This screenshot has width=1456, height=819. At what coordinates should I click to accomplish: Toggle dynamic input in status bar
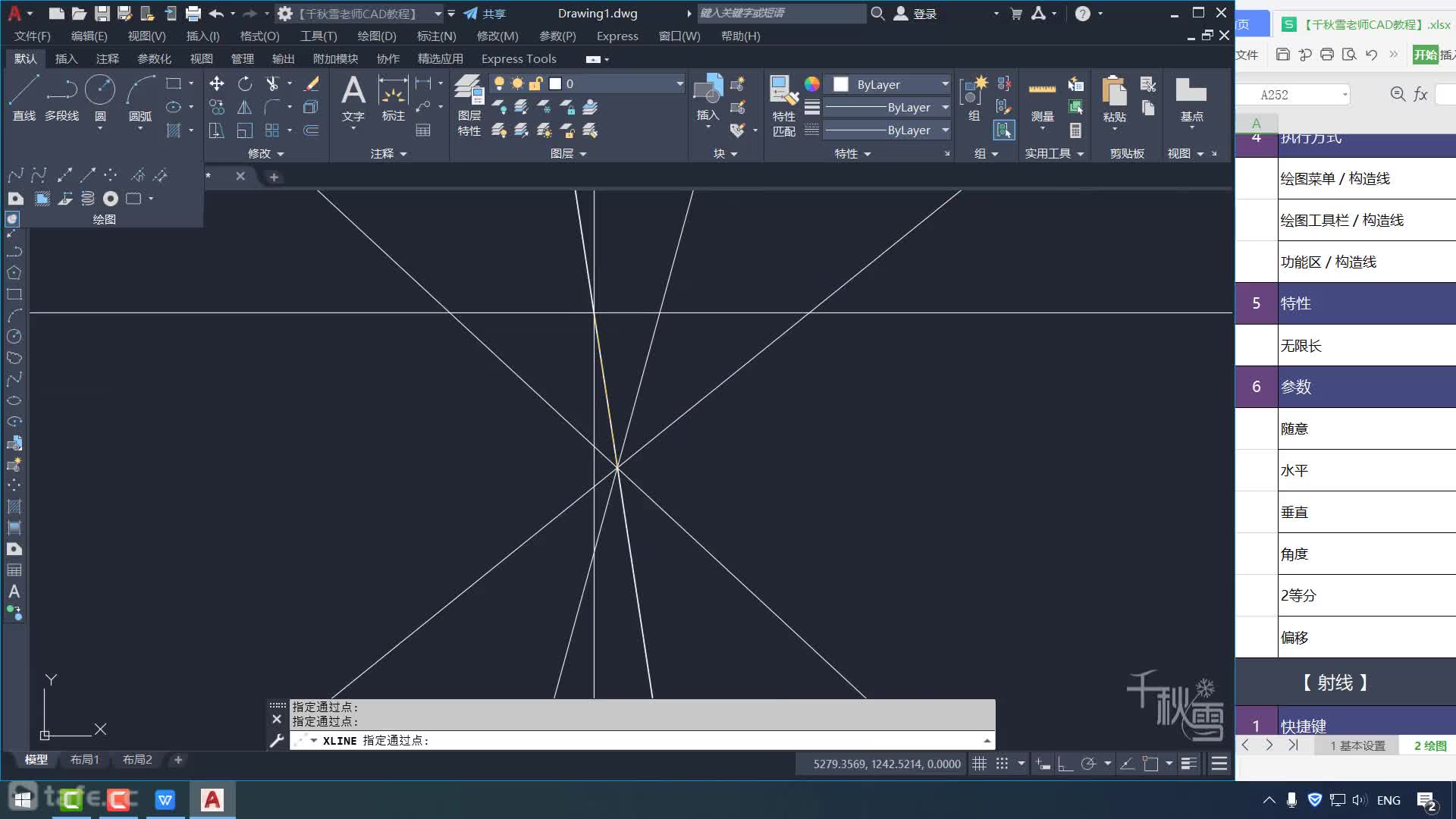[1043, 764]
